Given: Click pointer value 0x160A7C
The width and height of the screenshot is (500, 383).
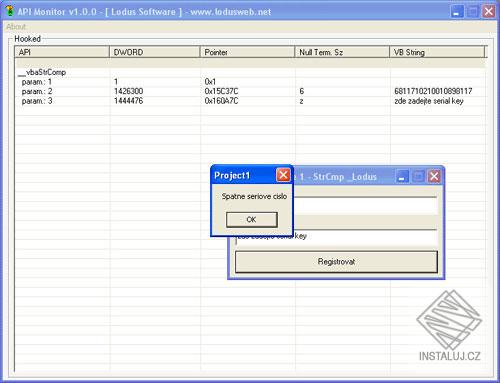Looking at the screenshot, I should point(221,101).
